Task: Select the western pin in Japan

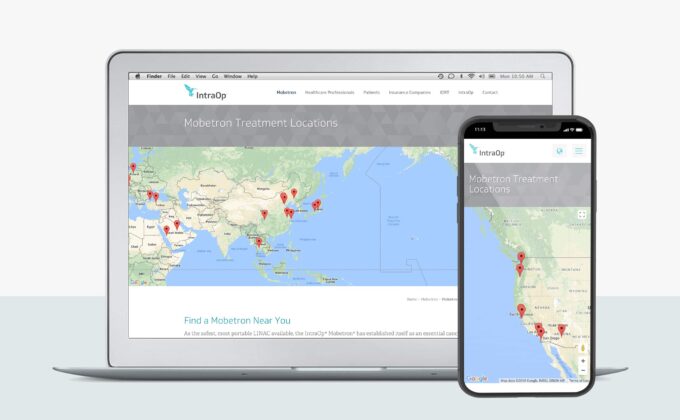Action: click(314, 206)
